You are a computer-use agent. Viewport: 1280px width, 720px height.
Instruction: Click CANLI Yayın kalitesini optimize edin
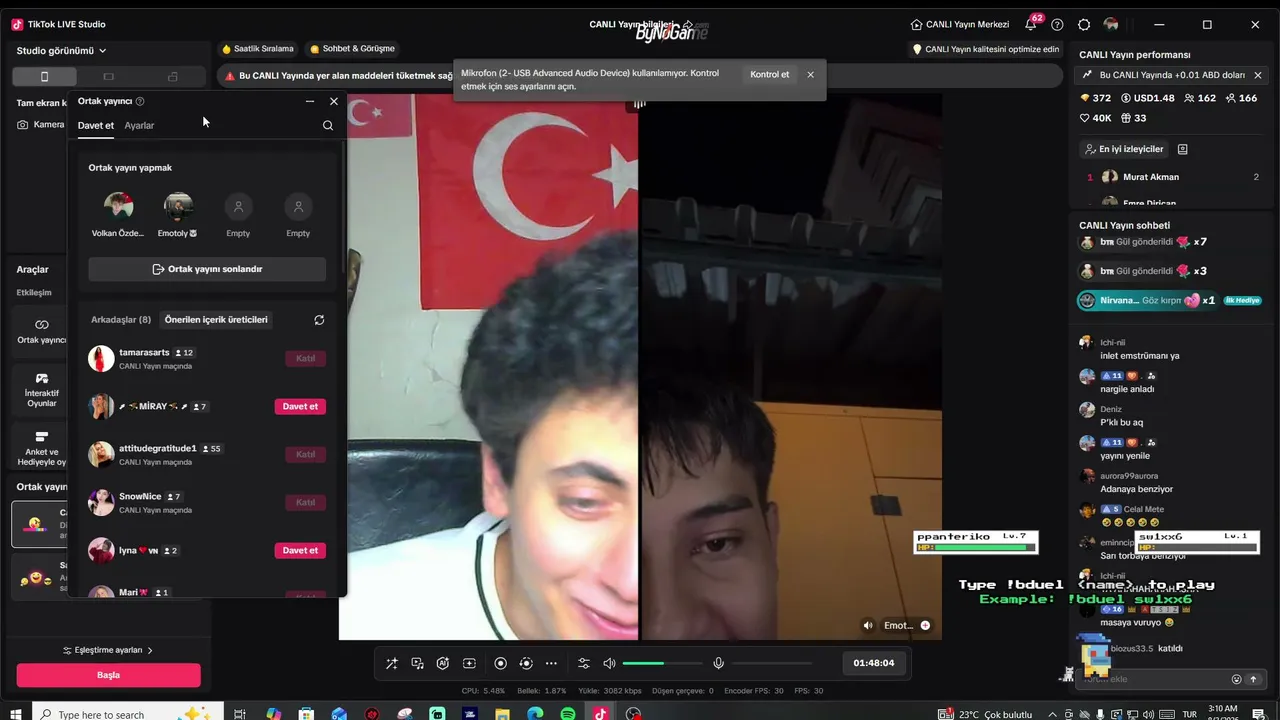(985, 49)
